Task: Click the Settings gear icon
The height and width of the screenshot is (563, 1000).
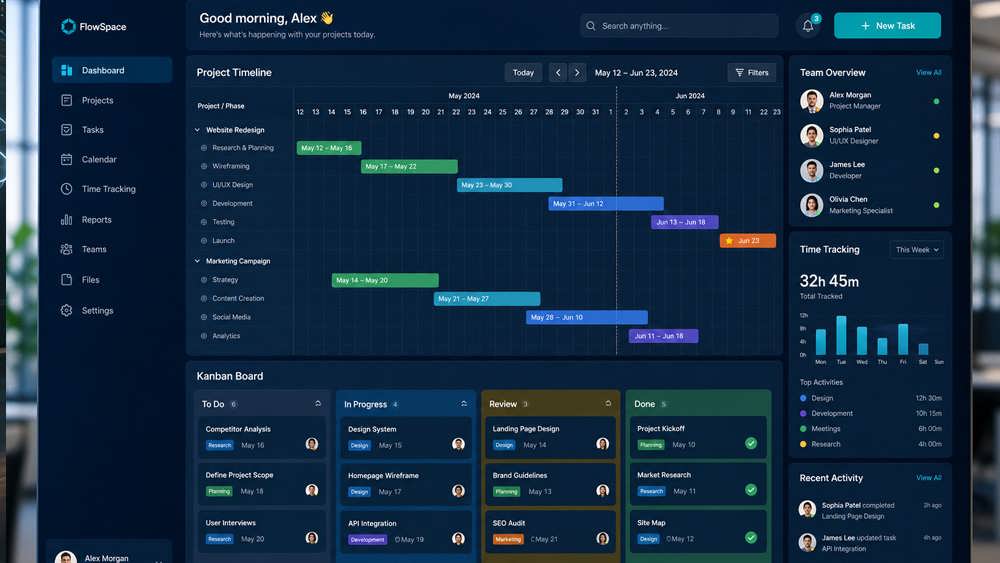Action: point(66,311)
